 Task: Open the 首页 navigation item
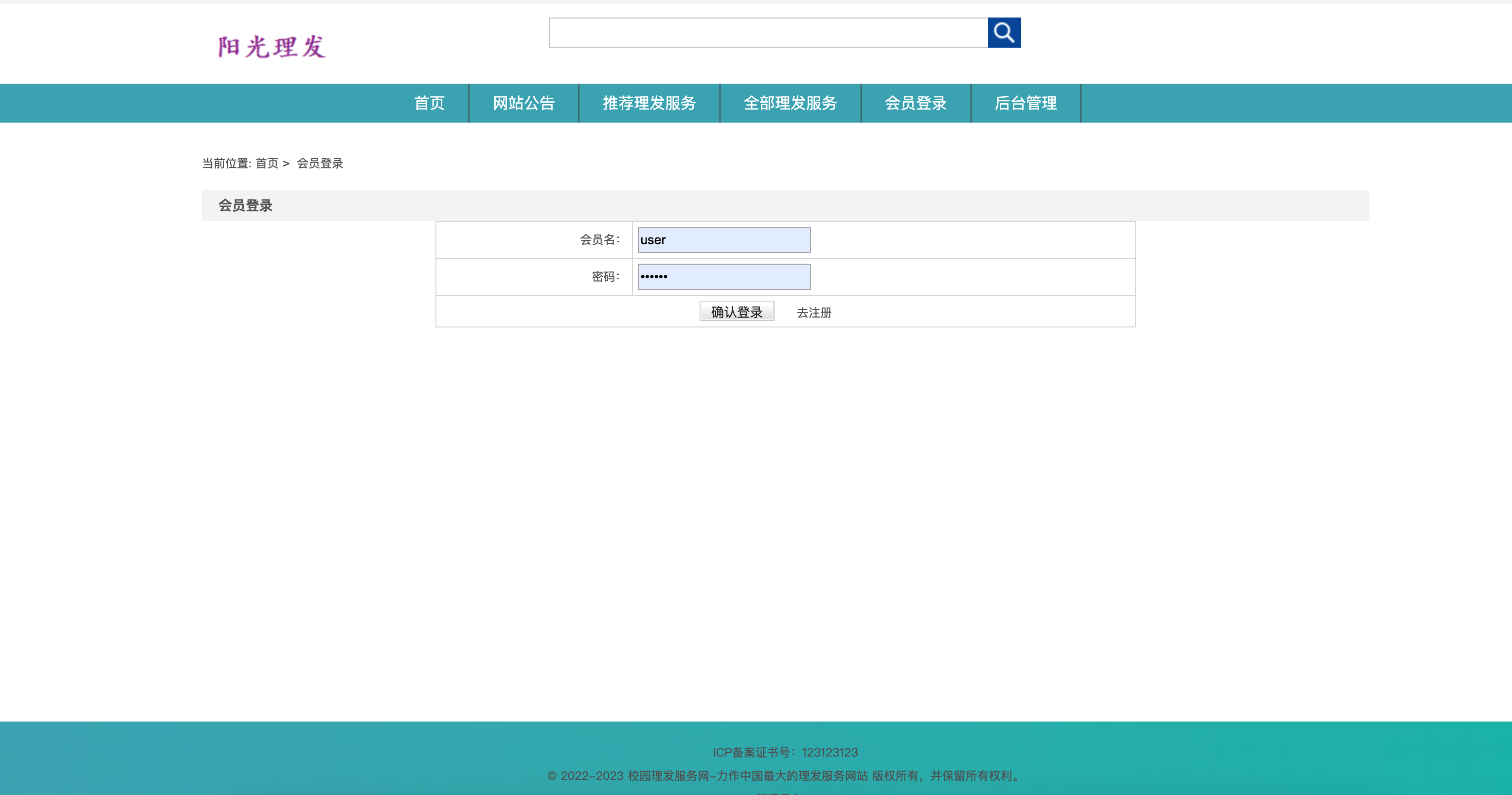pyautogui.click(x=429, y=103)
